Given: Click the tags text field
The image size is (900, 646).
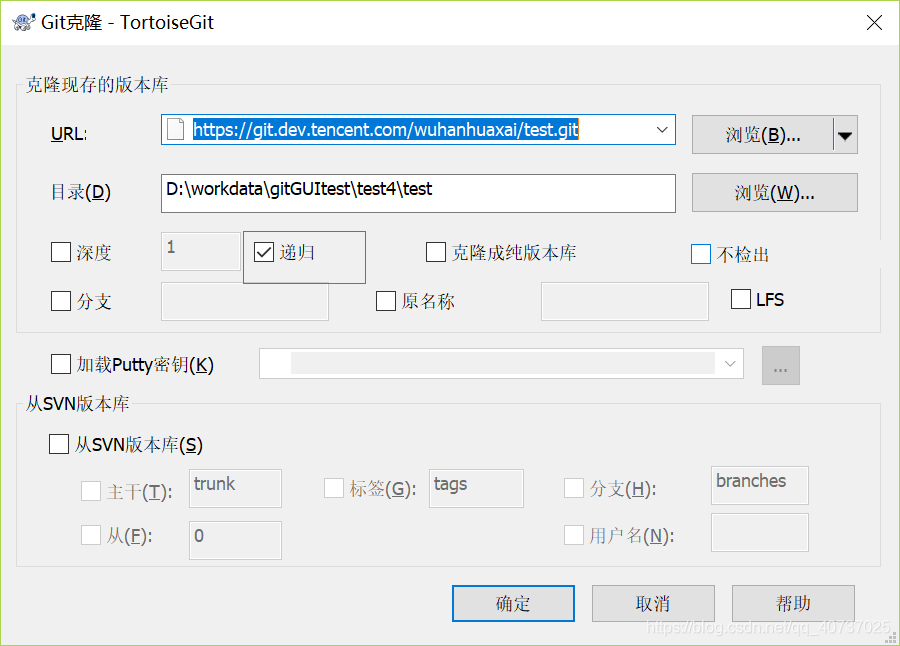Looking at the screenshot, I should [x=476, y=488].
